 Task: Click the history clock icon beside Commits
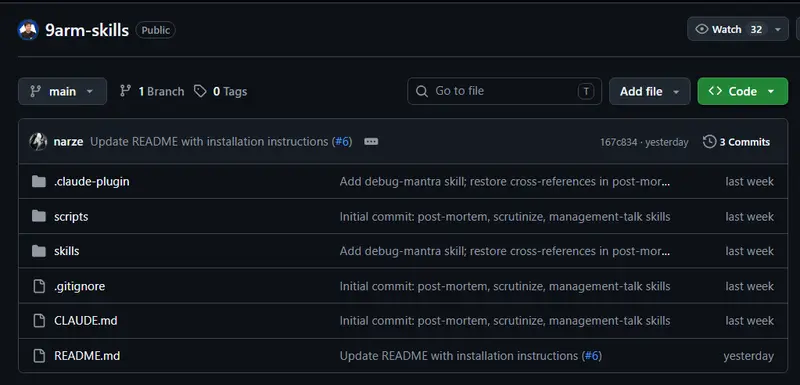(x=709, y=142)
